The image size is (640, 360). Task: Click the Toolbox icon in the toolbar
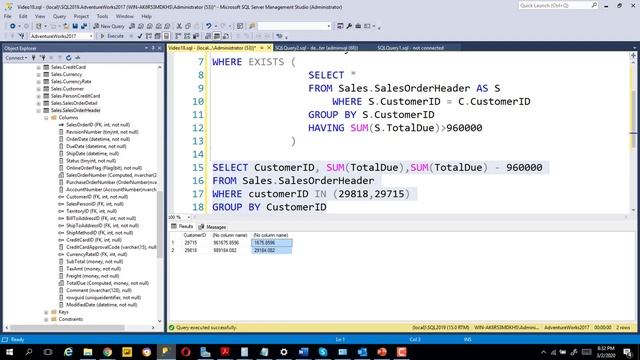pos(358,26)
